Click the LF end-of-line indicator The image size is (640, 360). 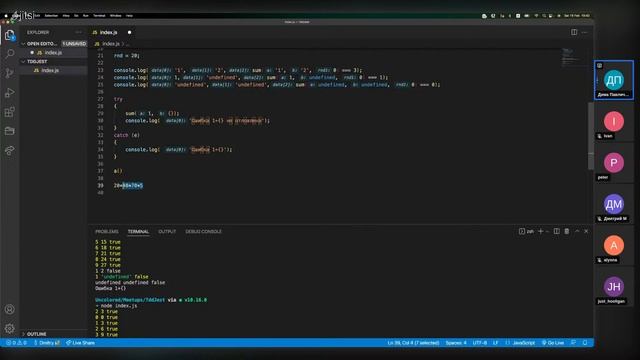(496, 343)
